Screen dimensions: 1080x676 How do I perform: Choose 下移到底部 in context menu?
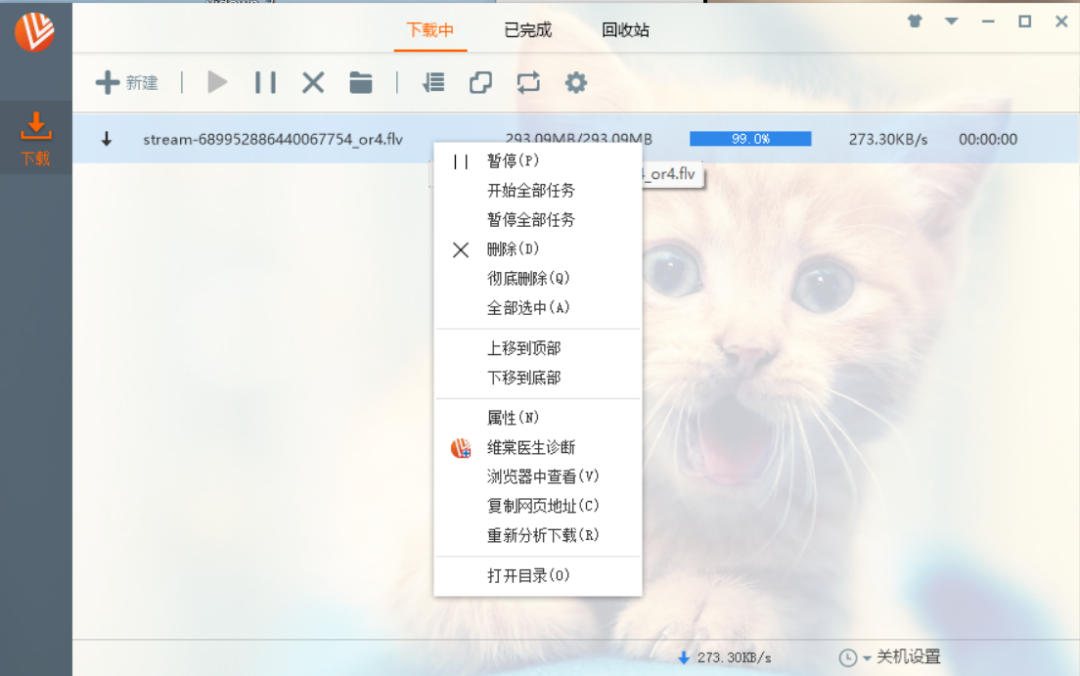(x=538, y=378)
